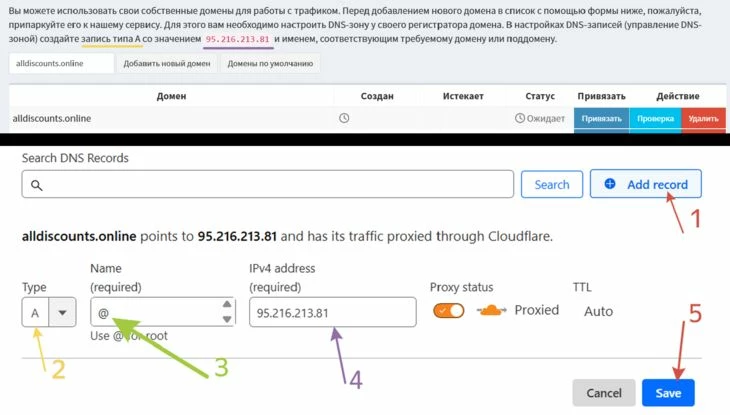Click the Добавить новый домен button
The image size is (730, 415).
(x=167, y=63)
